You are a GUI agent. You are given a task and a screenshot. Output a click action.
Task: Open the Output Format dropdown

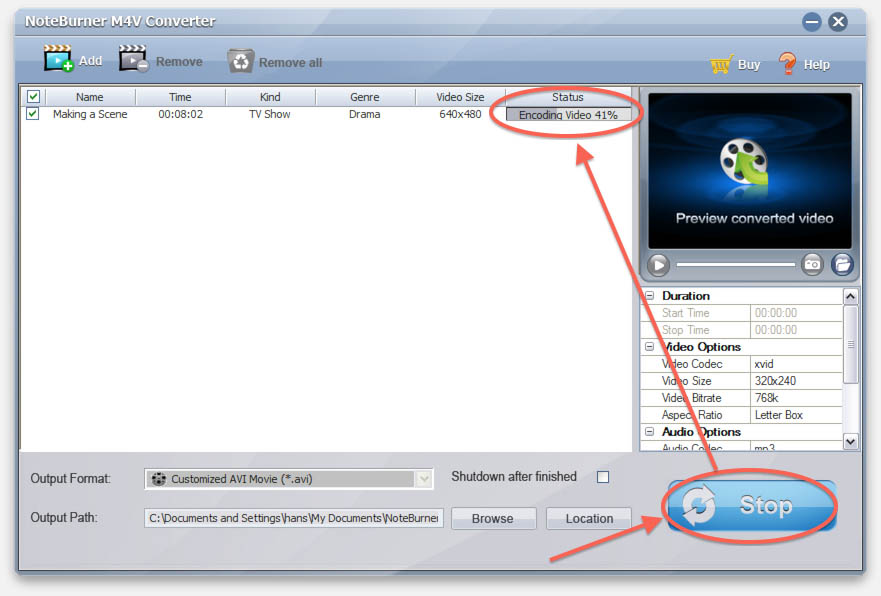[424, 479]
